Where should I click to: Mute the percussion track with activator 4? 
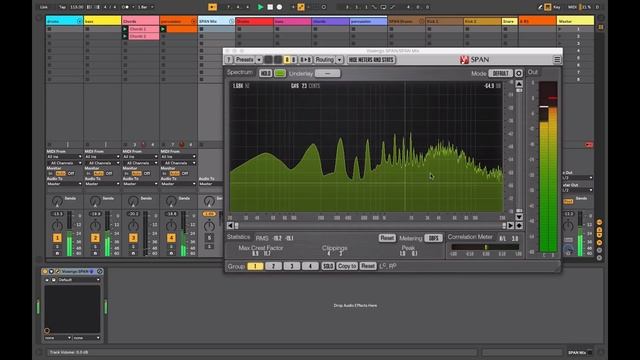(x=171, y=238)
